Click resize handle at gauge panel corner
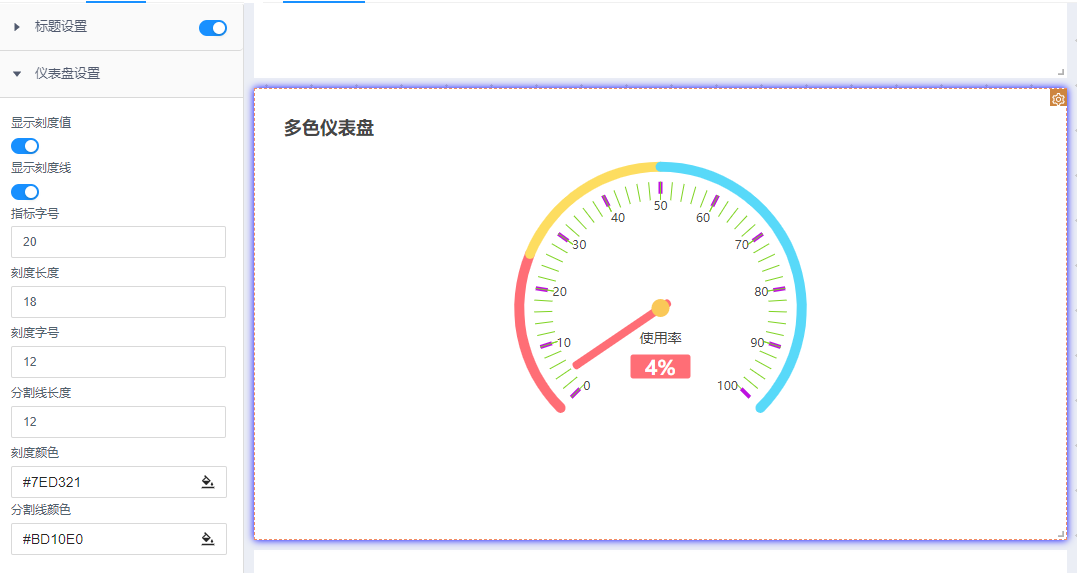 1061,534
